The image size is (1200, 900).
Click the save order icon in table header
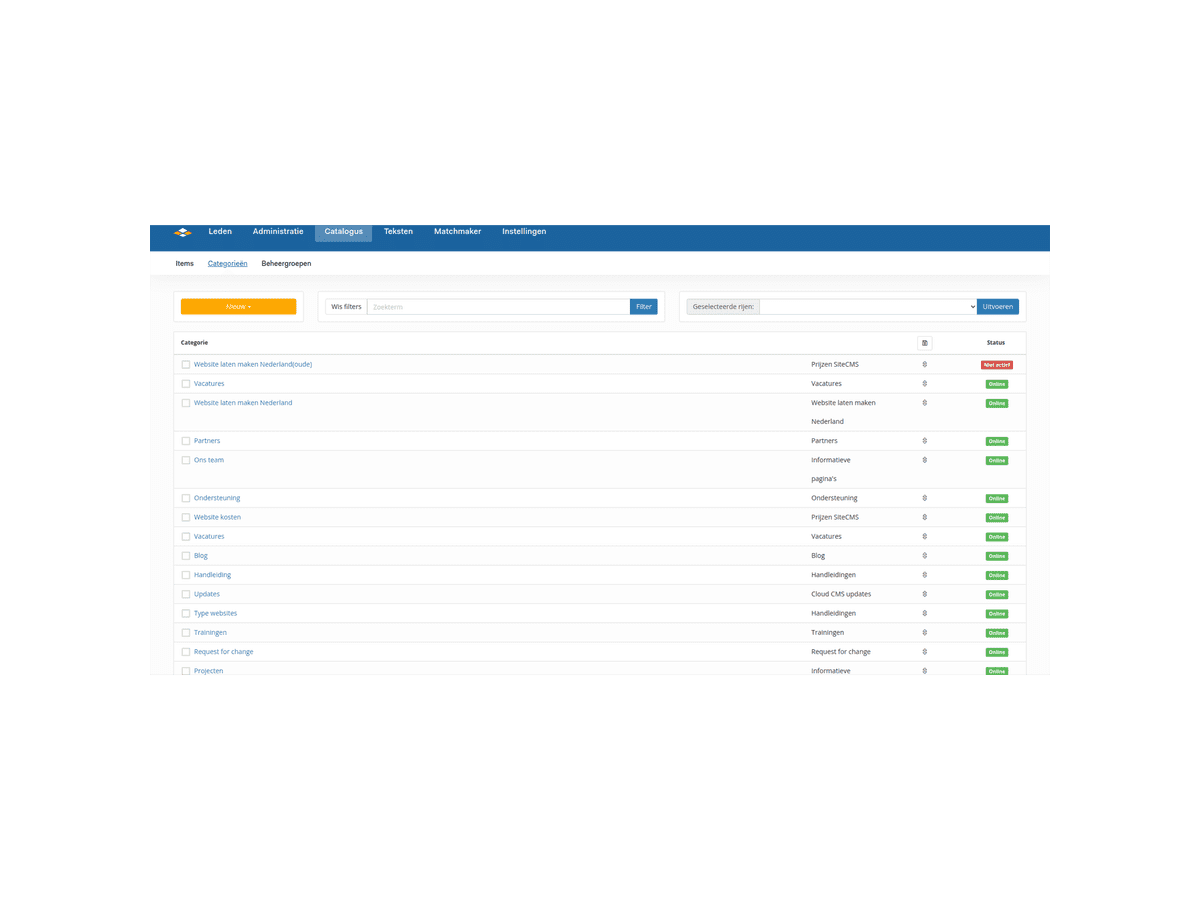point(924,343)
